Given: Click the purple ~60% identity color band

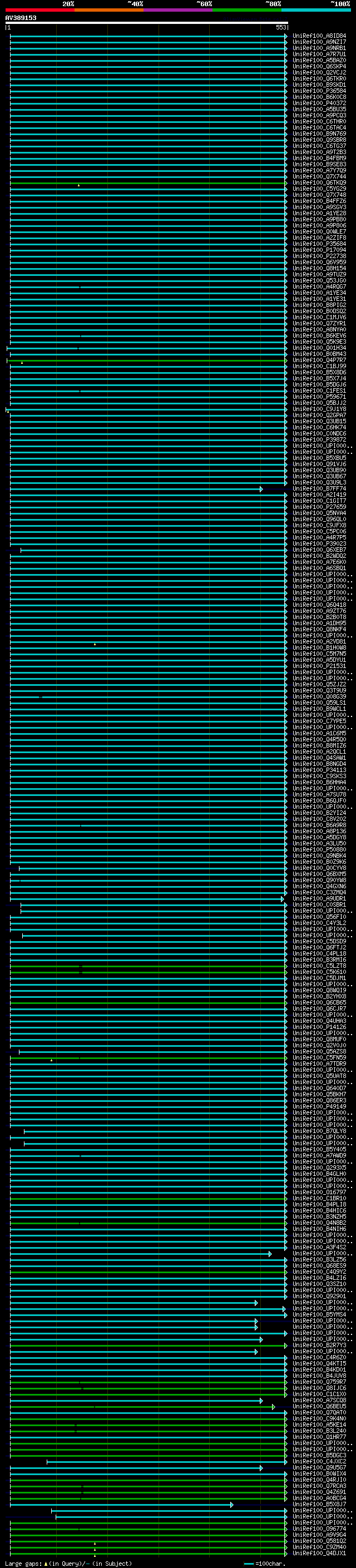Looking at the screenshot, I should point(179,10).
